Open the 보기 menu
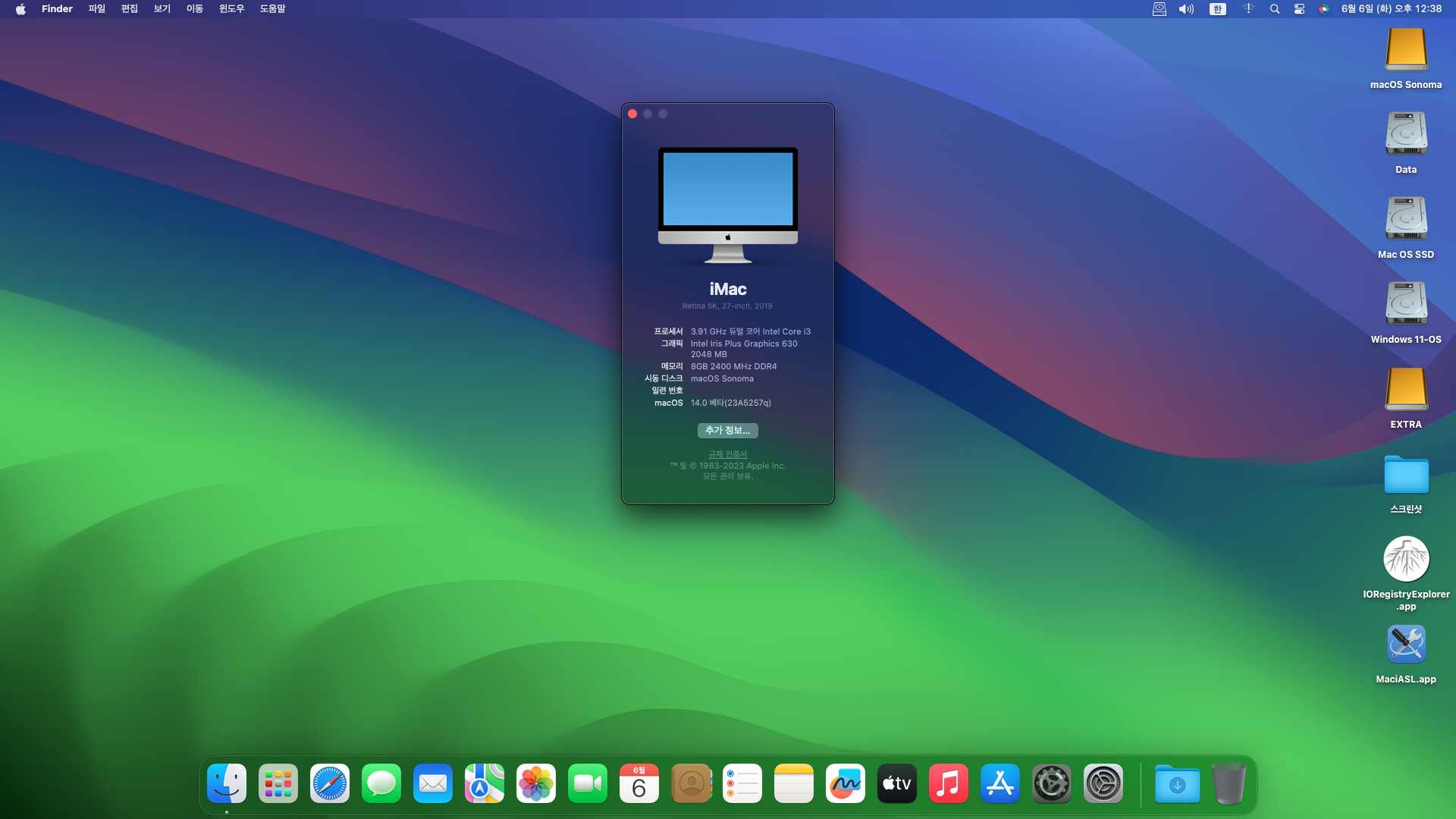Viewport: 1456px width, 819px height. (x=162, y=9)
